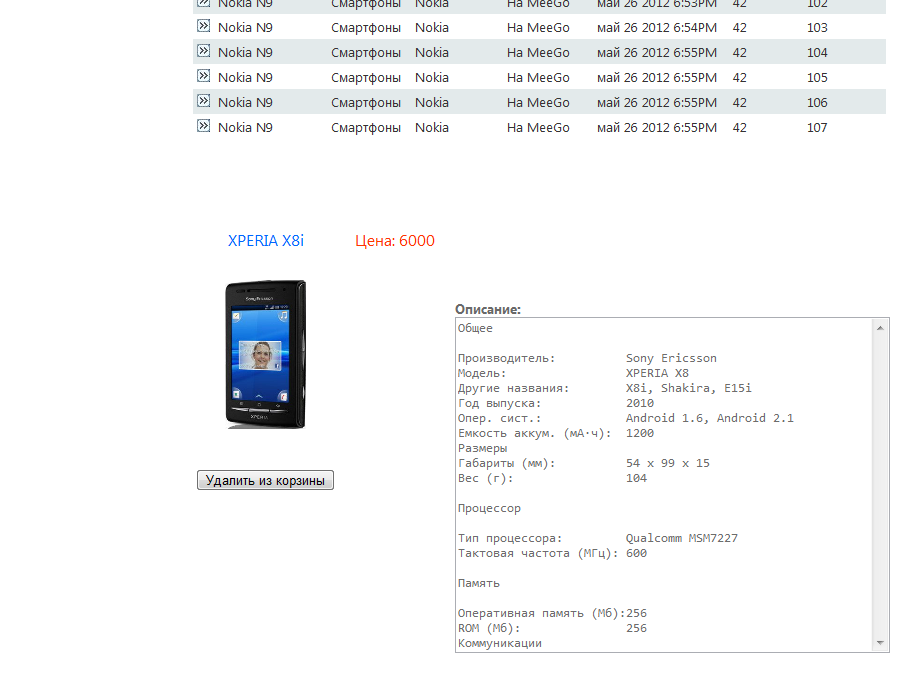The height and width of the screenshot is (674, 915).
Task: Select 'Nokia N9' name in row 107
Action: tap(245, 128)
